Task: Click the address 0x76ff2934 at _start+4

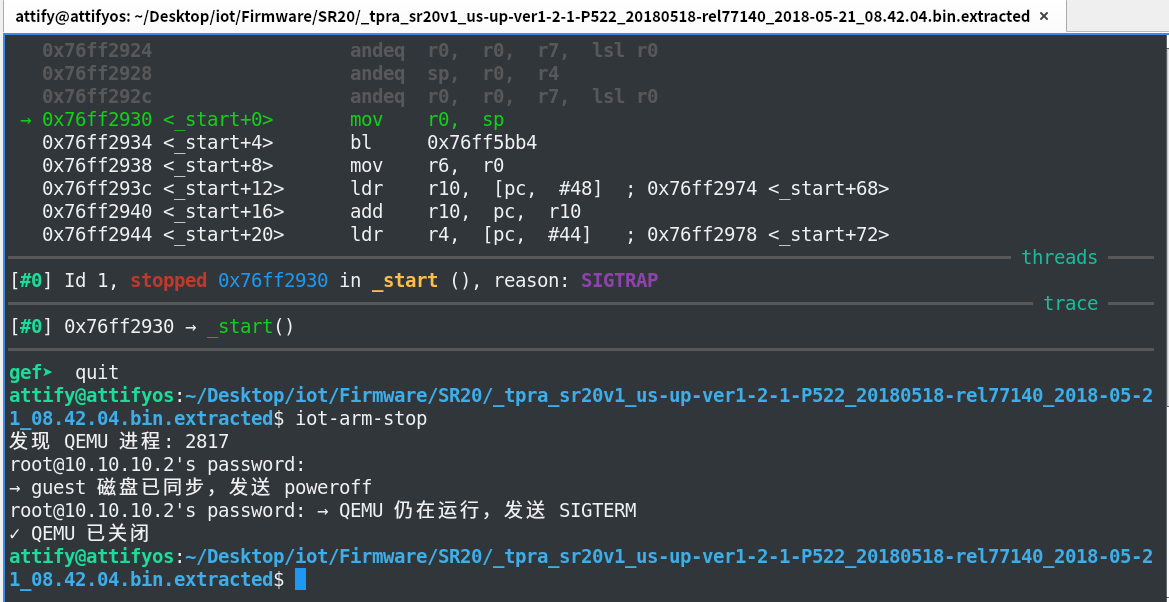Action: coord(97,142)
